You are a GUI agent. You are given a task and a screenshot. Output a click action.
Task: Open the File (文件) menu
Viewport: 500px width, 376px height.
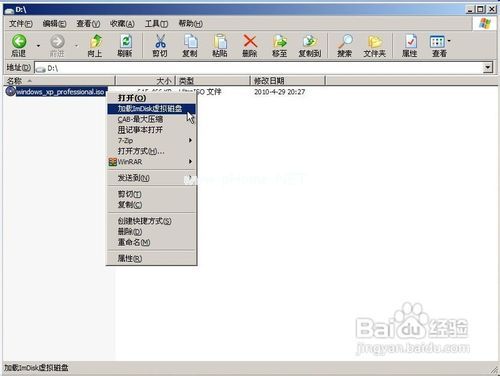coord(21,24)
